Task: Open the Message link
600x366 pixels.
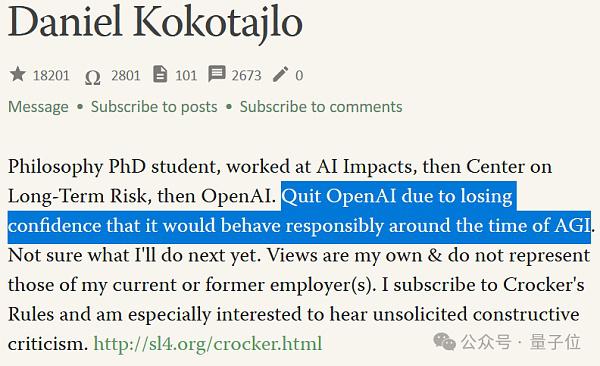Action: pyautogui.click(x=38, y=107)
